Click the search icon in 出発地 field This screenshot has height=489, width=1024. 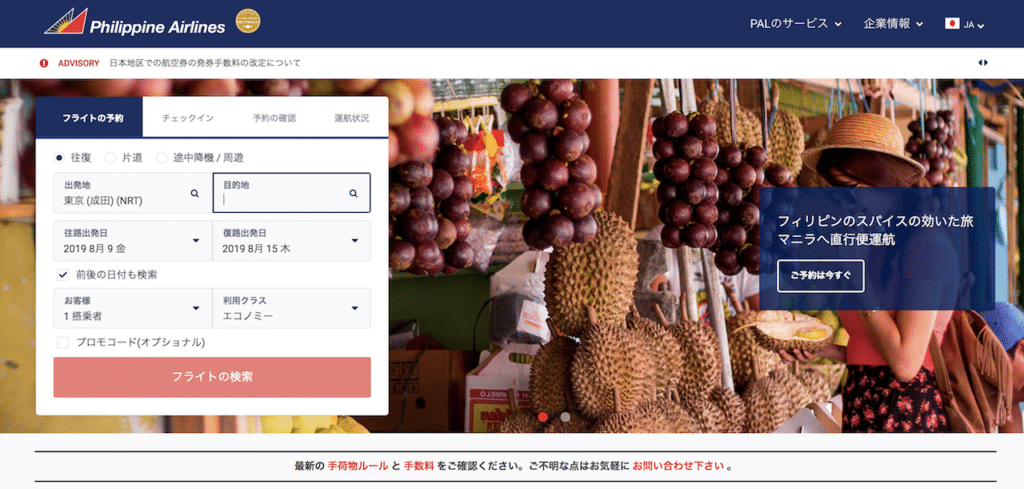[195, 193]
